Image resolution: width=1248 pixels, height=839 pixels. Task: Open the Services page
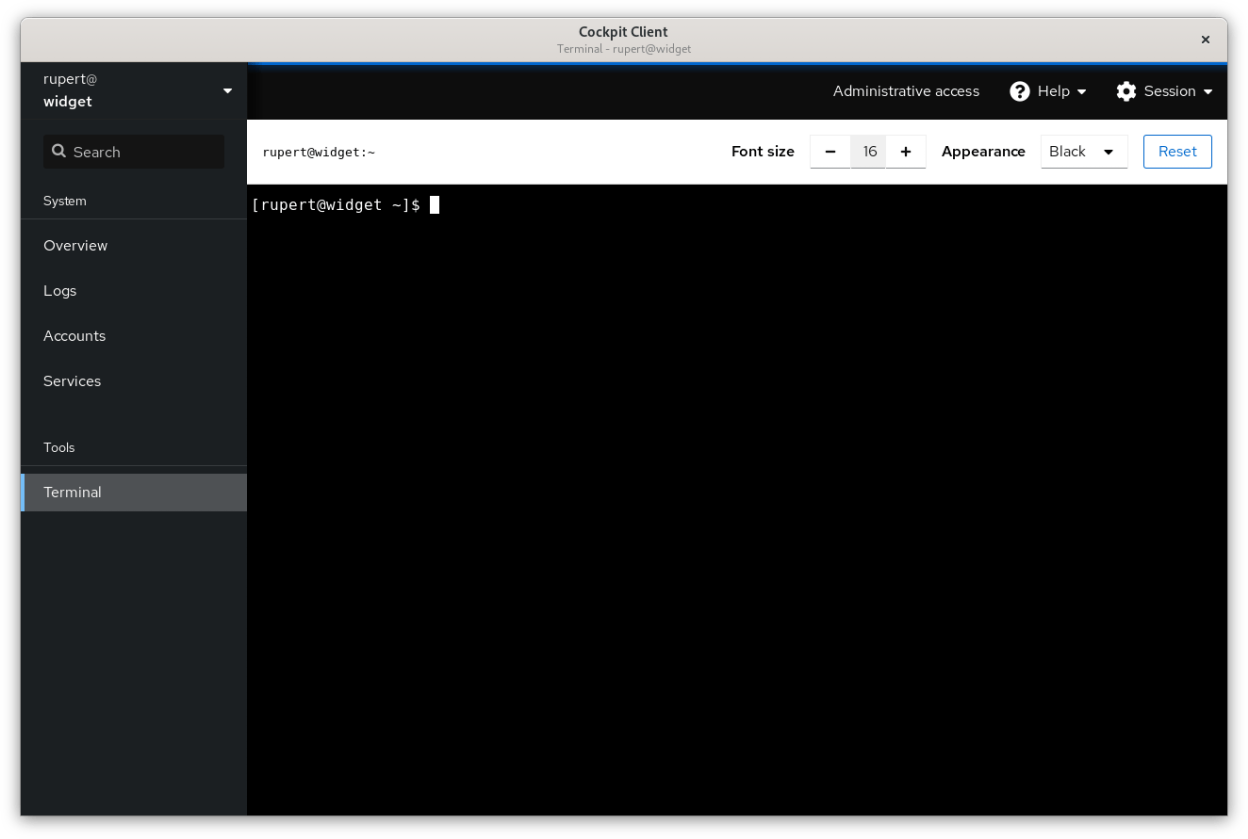[x=72, y=381]
